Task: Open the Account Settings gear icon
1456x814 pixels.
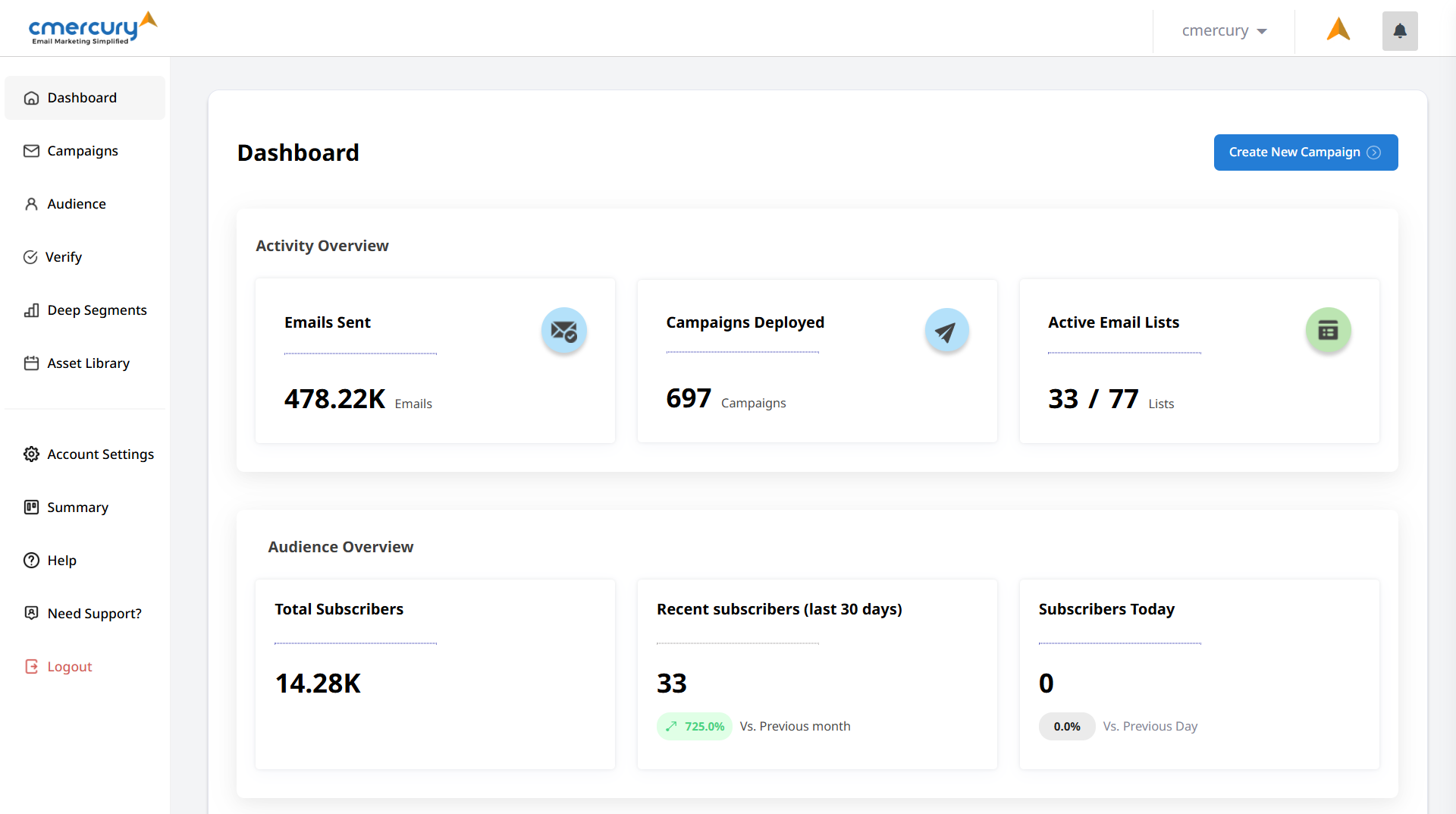Action: [31, 454]
